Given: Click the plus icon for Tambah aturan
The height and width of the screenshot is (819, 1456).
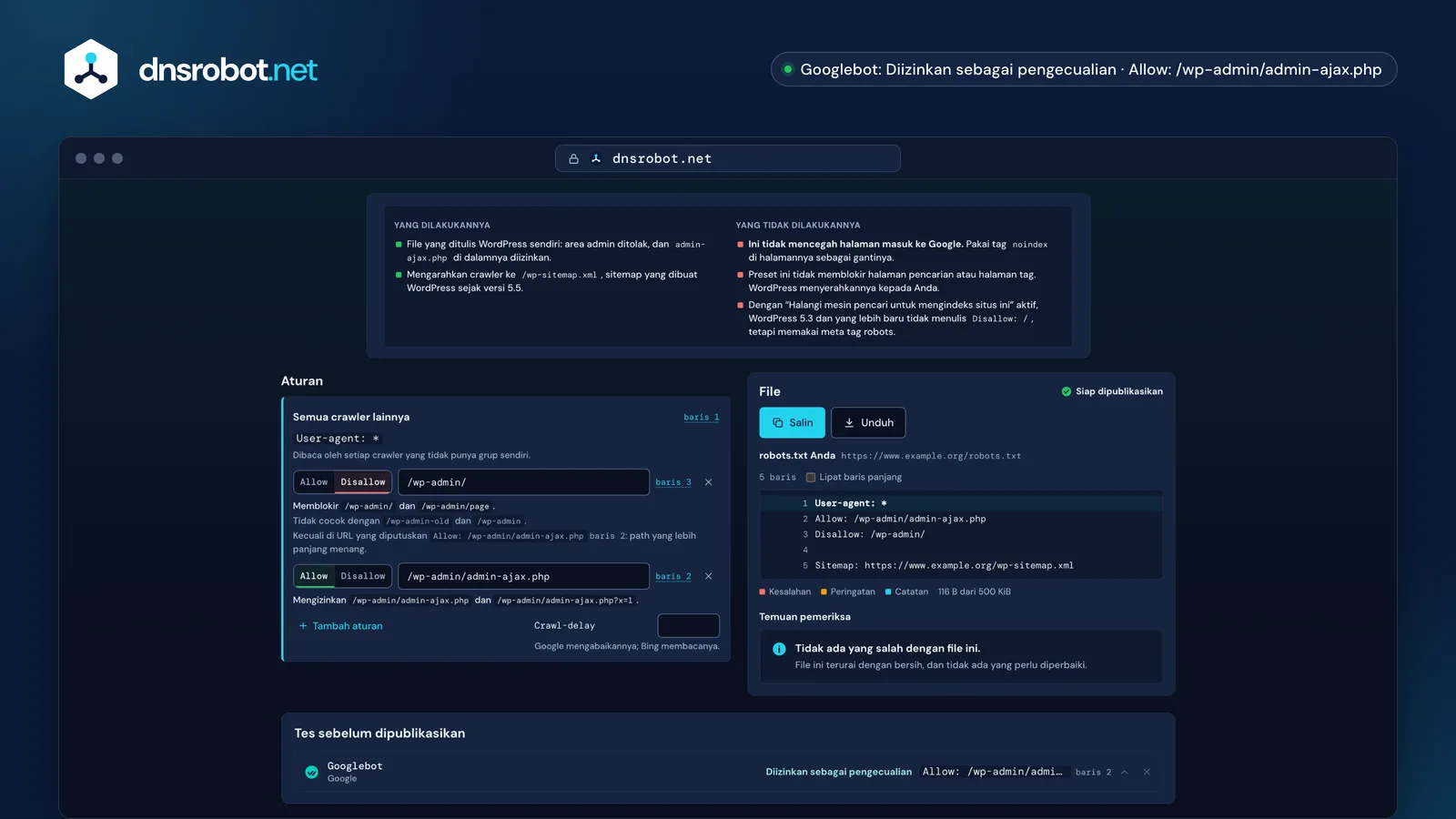Looking at the screenshot, I should (303, 626).
